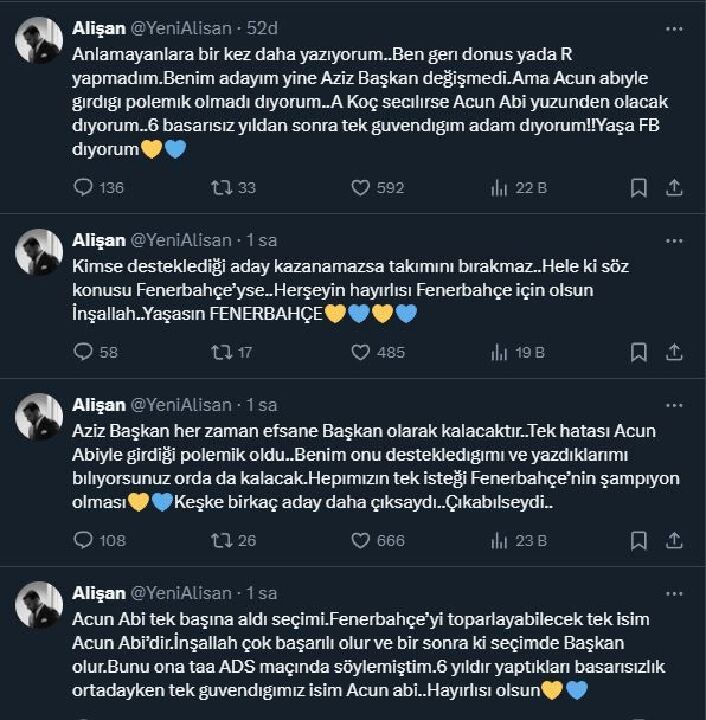
Task: Share the tweet with 666 likes
Action: 674,540
